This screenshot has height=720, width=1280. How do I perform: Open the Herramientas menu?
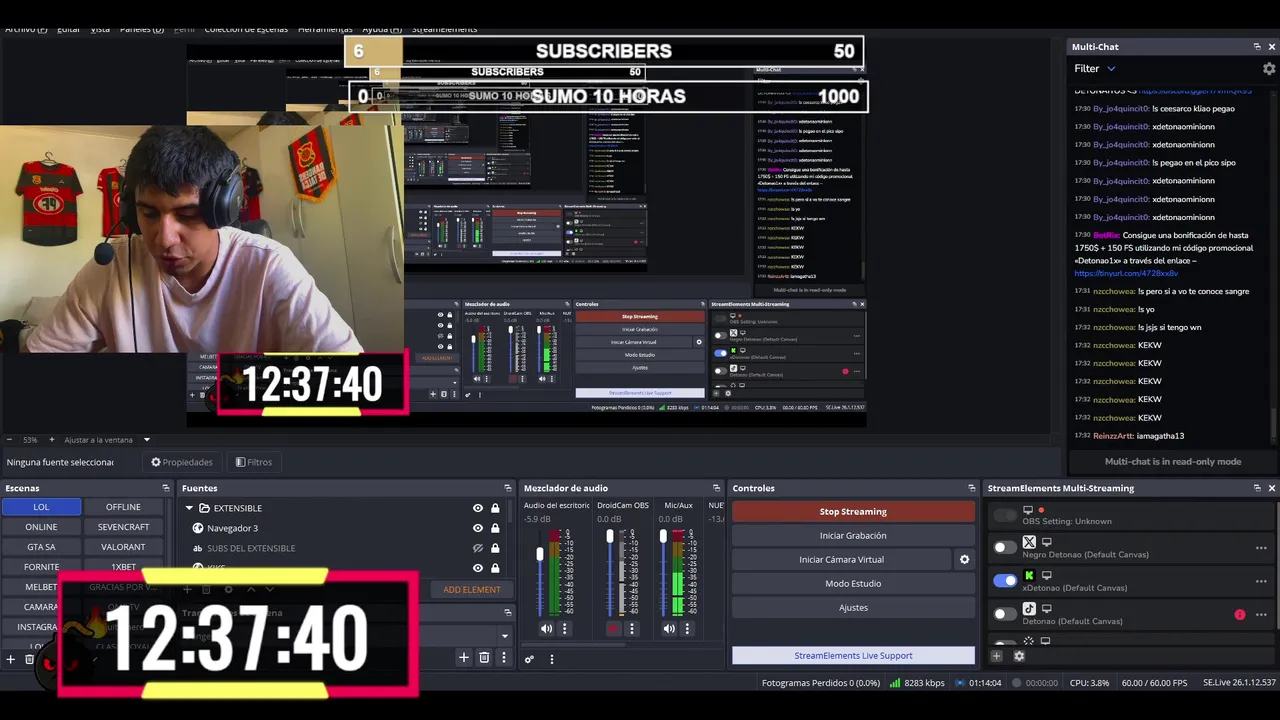coord(325,29)
